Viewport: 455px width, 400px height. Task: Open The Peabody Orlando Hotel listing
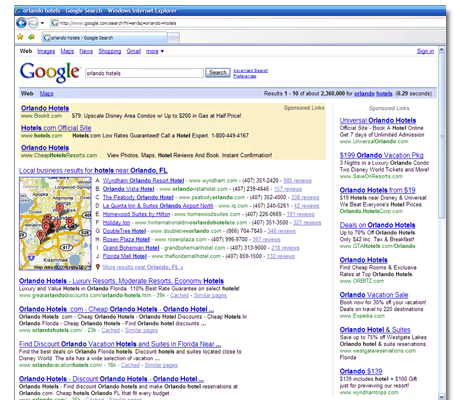click(x=138, y=197)
